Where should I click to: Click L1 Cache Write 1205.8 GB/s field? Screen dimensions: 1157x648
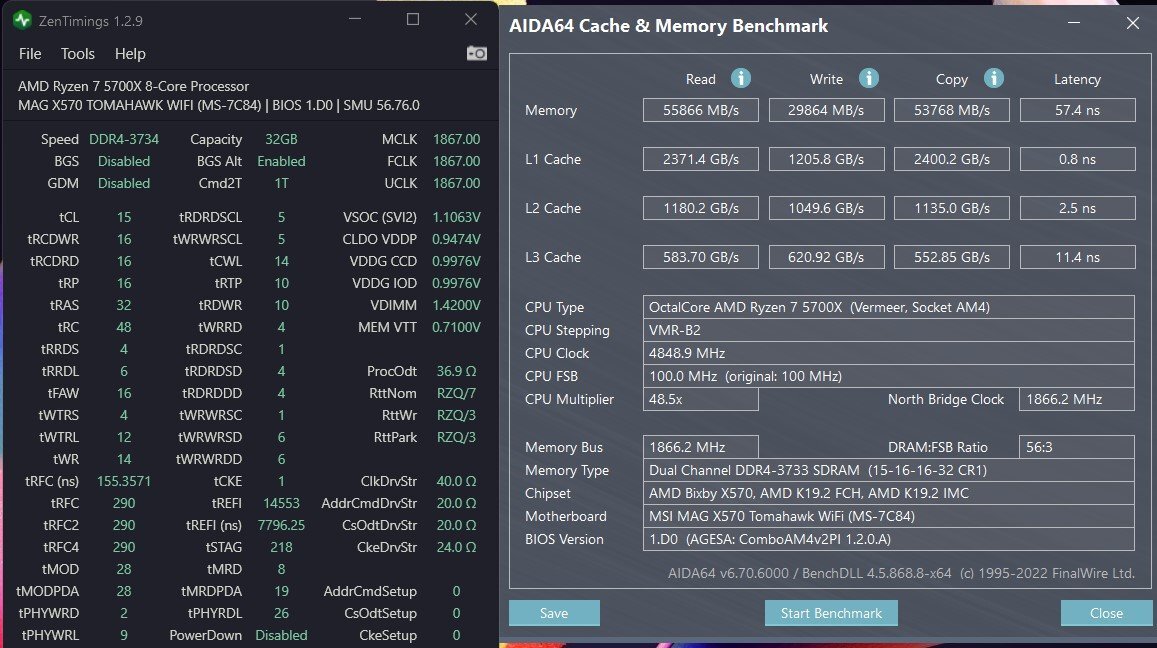(826, 159)
